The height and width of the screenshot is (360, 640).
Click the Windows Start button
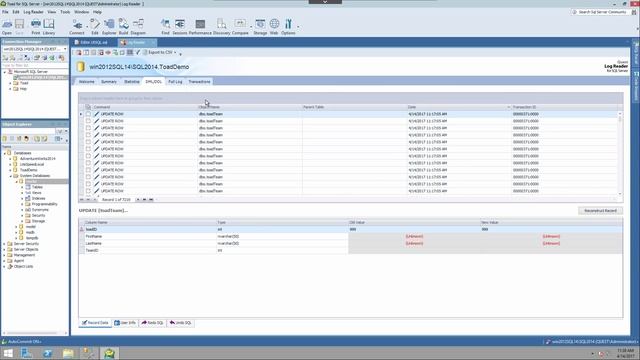[8, 353]
